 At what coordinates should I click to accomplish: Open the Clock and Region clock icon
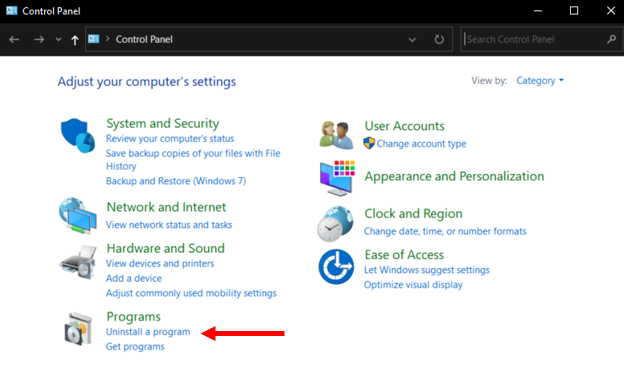pos(335,224)
